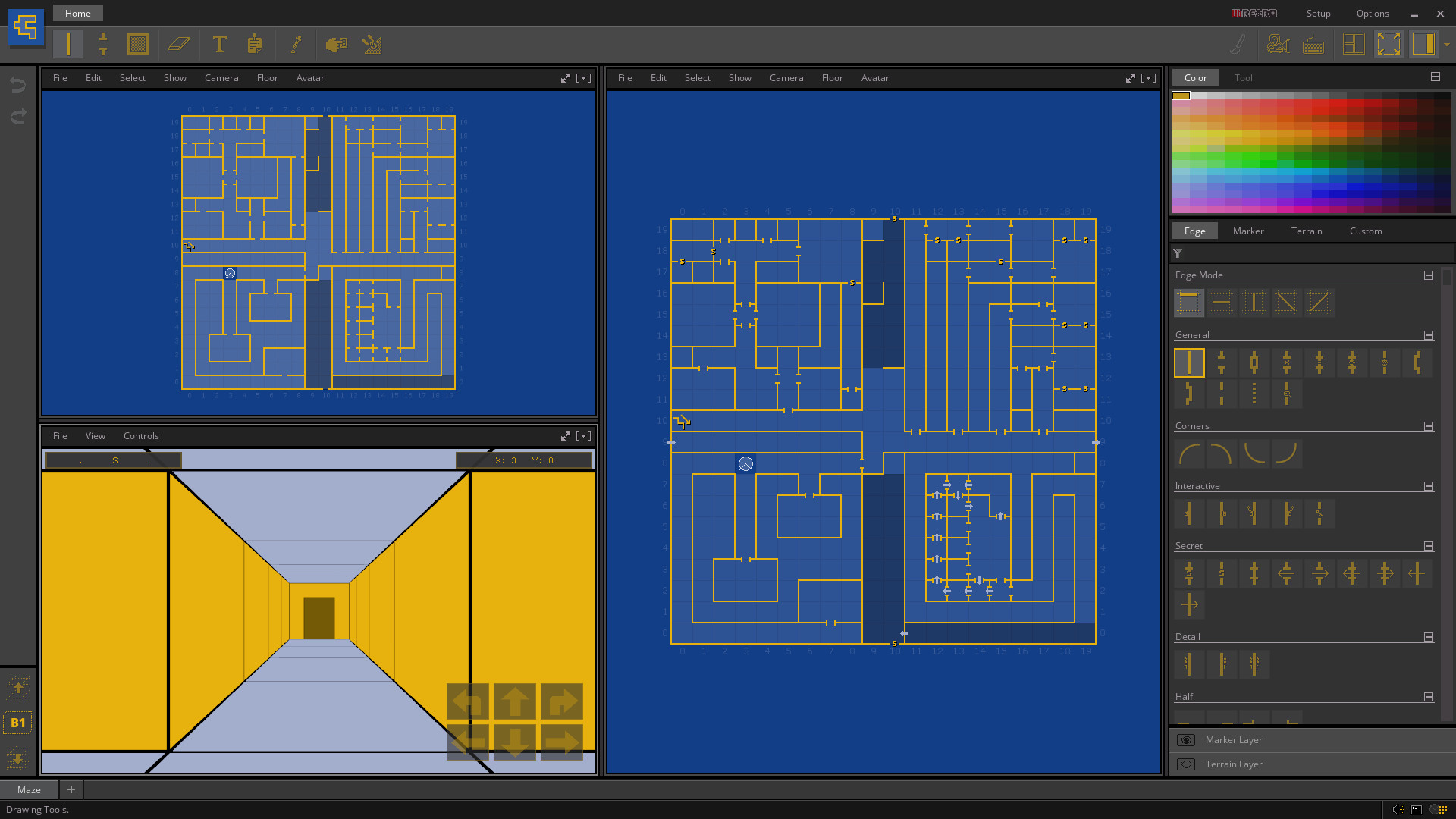Open the Floor menu in top-left panel

[x=267, y=78]
